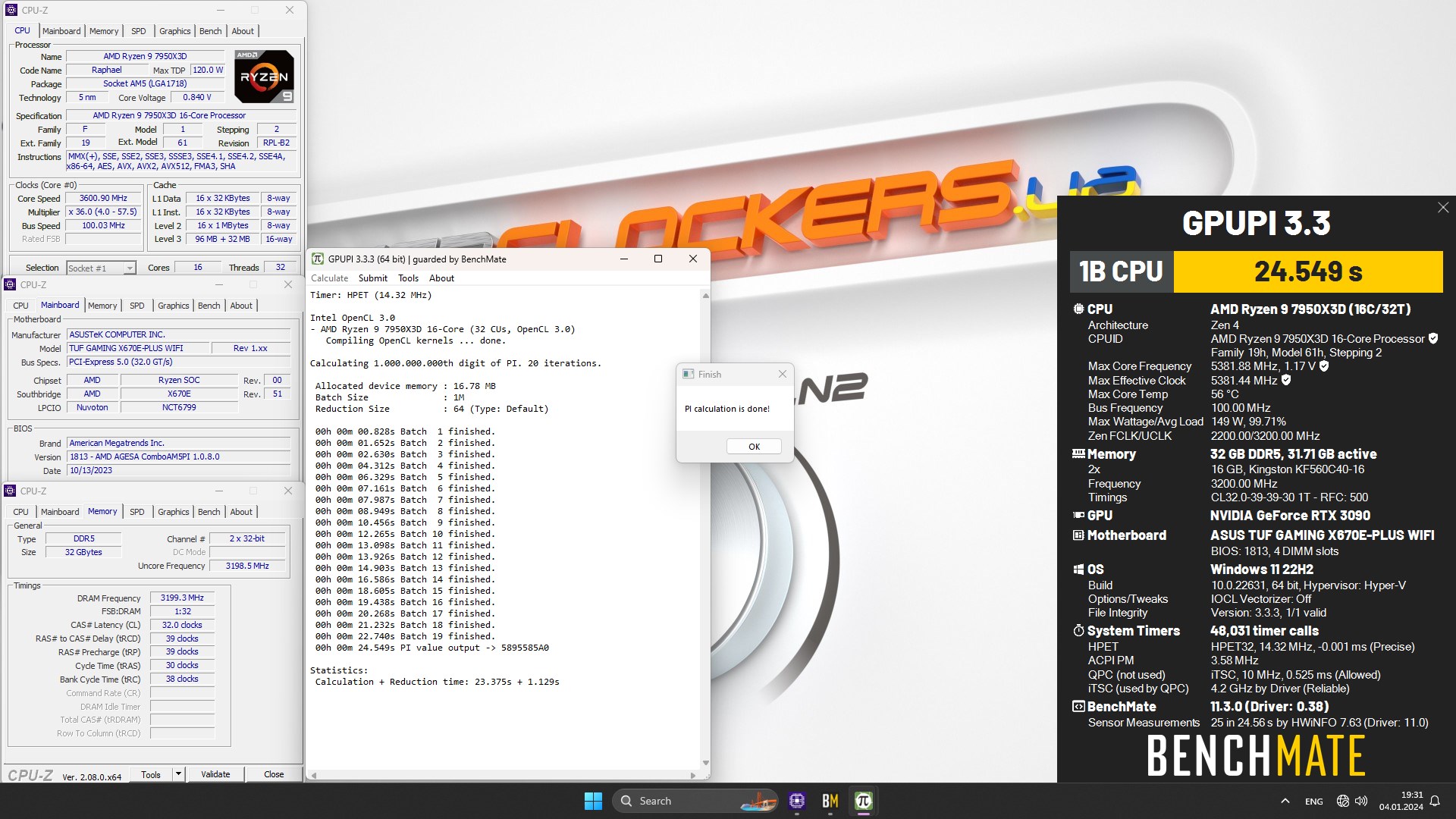The width and height of the screenshot is (1456, 819).
Task: Select CPU tab in middle CPU-Z Mainboard window
Action: click(20, 306)
